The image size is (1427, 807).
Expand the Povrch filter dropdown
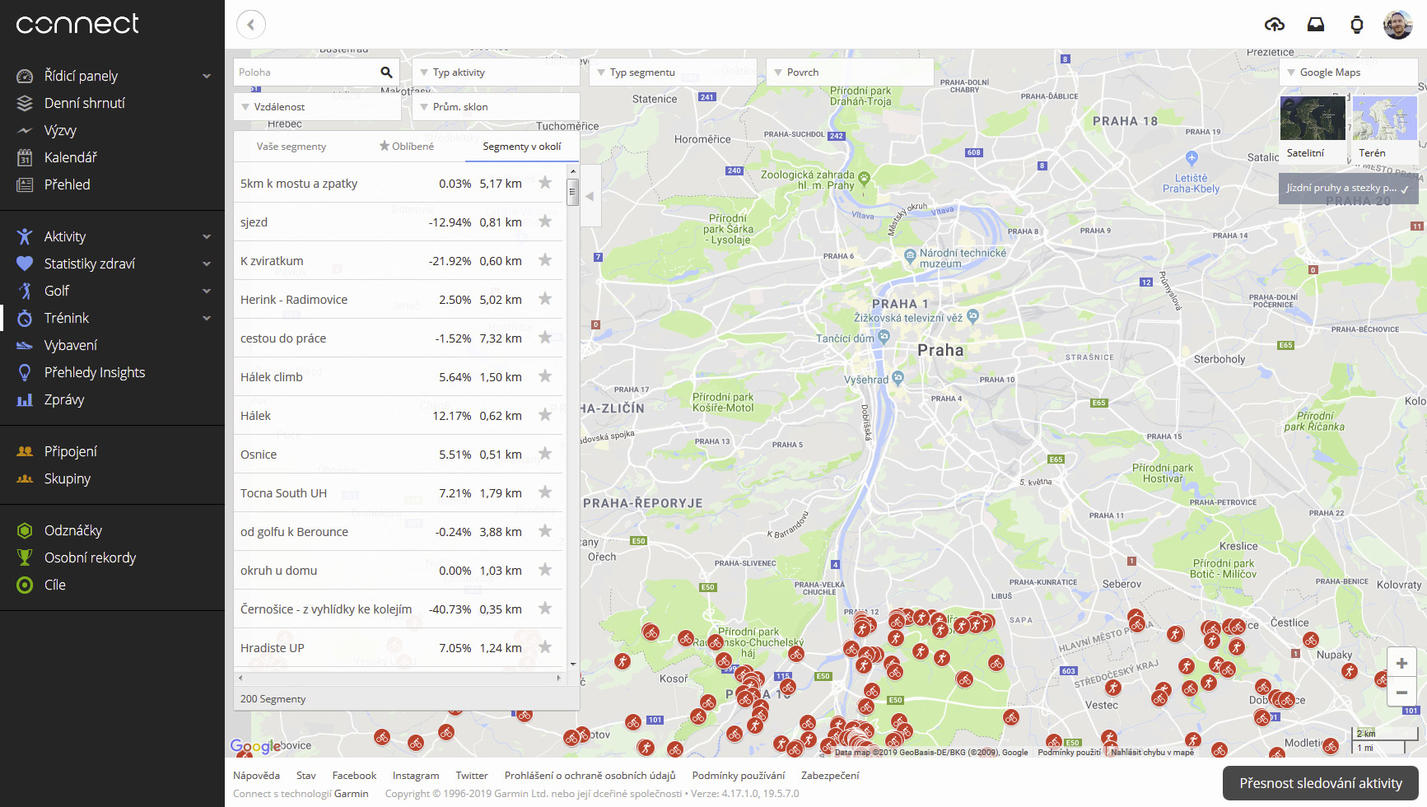(849, 73)
